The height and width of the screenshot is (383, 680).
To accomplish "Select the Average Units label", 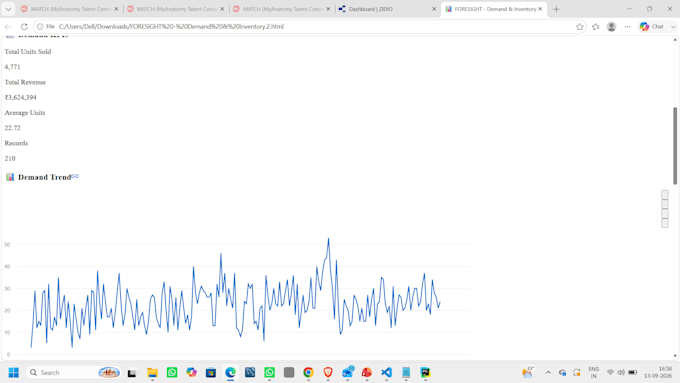I will [25, 112].
